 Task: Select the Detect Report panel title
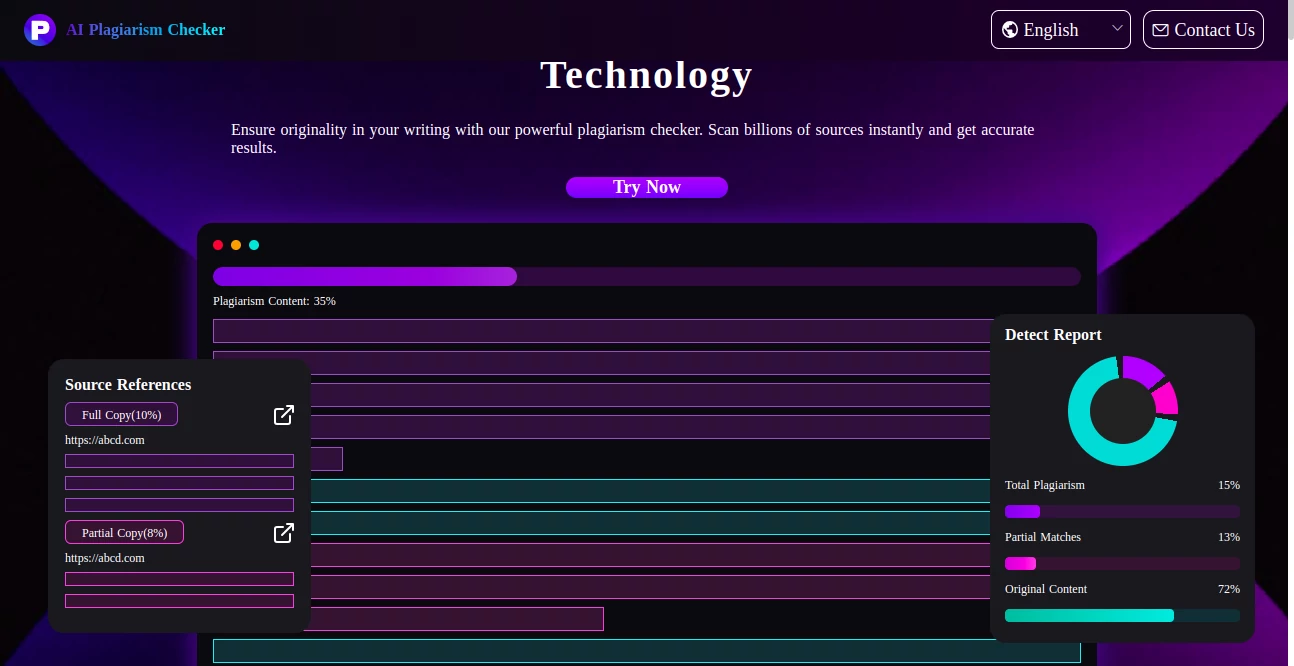point(1052,335)
